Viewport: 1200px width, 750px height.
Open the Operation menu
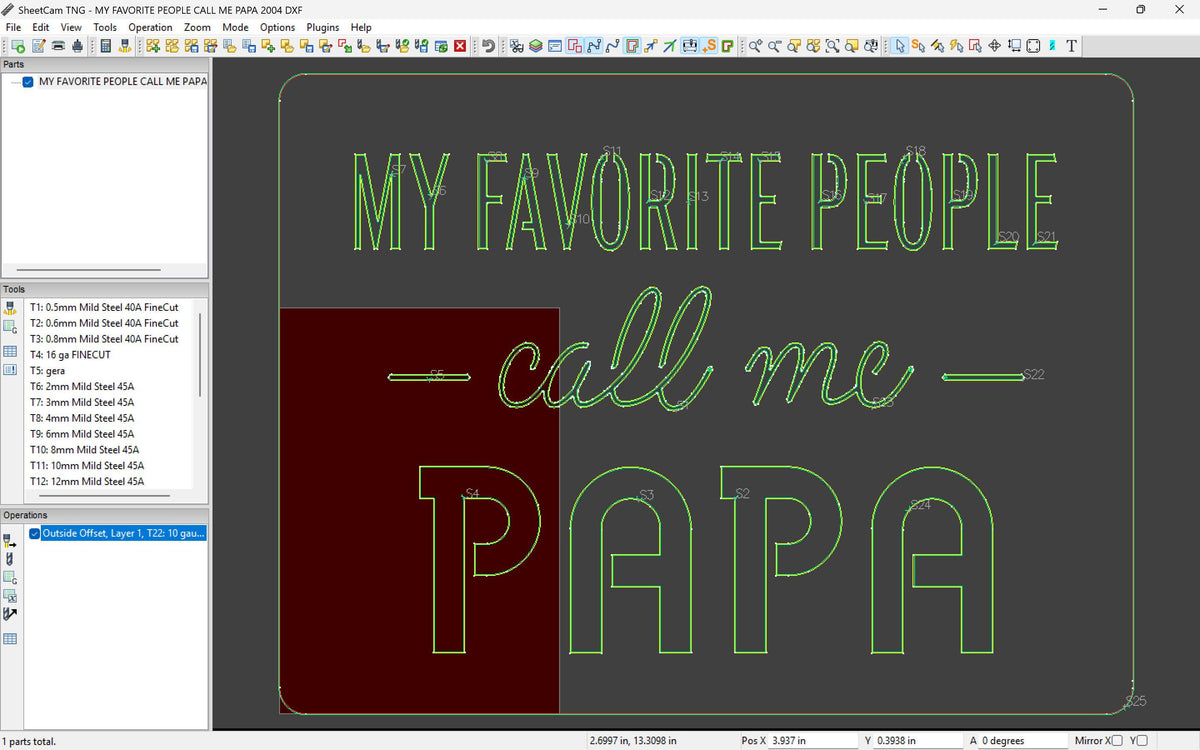[x=150, y=27]
